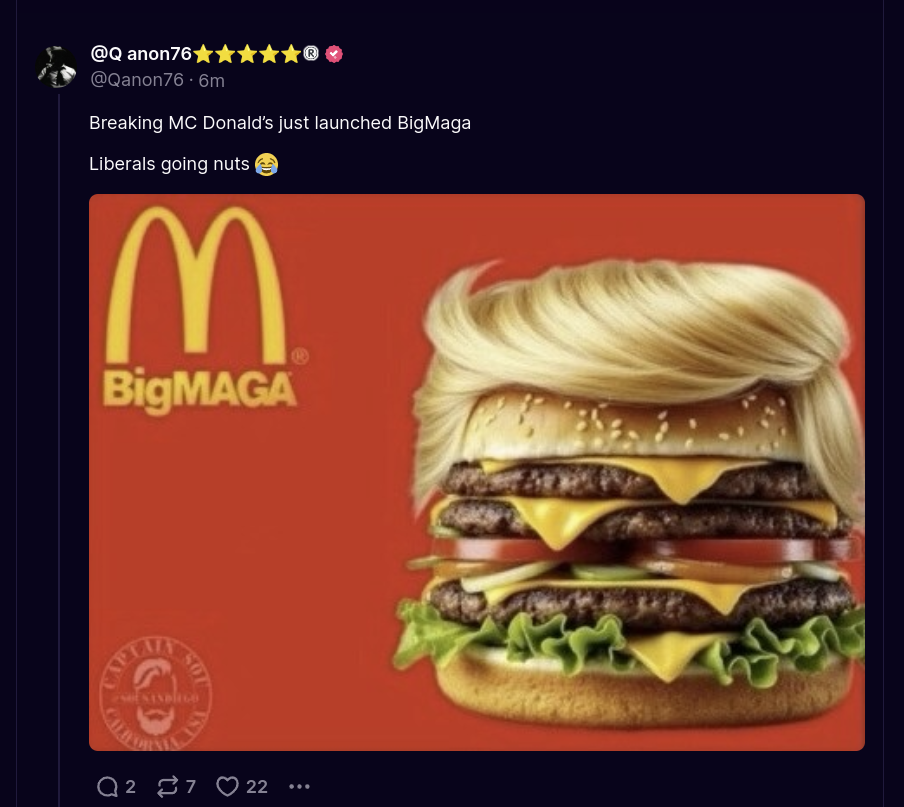Open the burger image in full view

tap(477, 472)
